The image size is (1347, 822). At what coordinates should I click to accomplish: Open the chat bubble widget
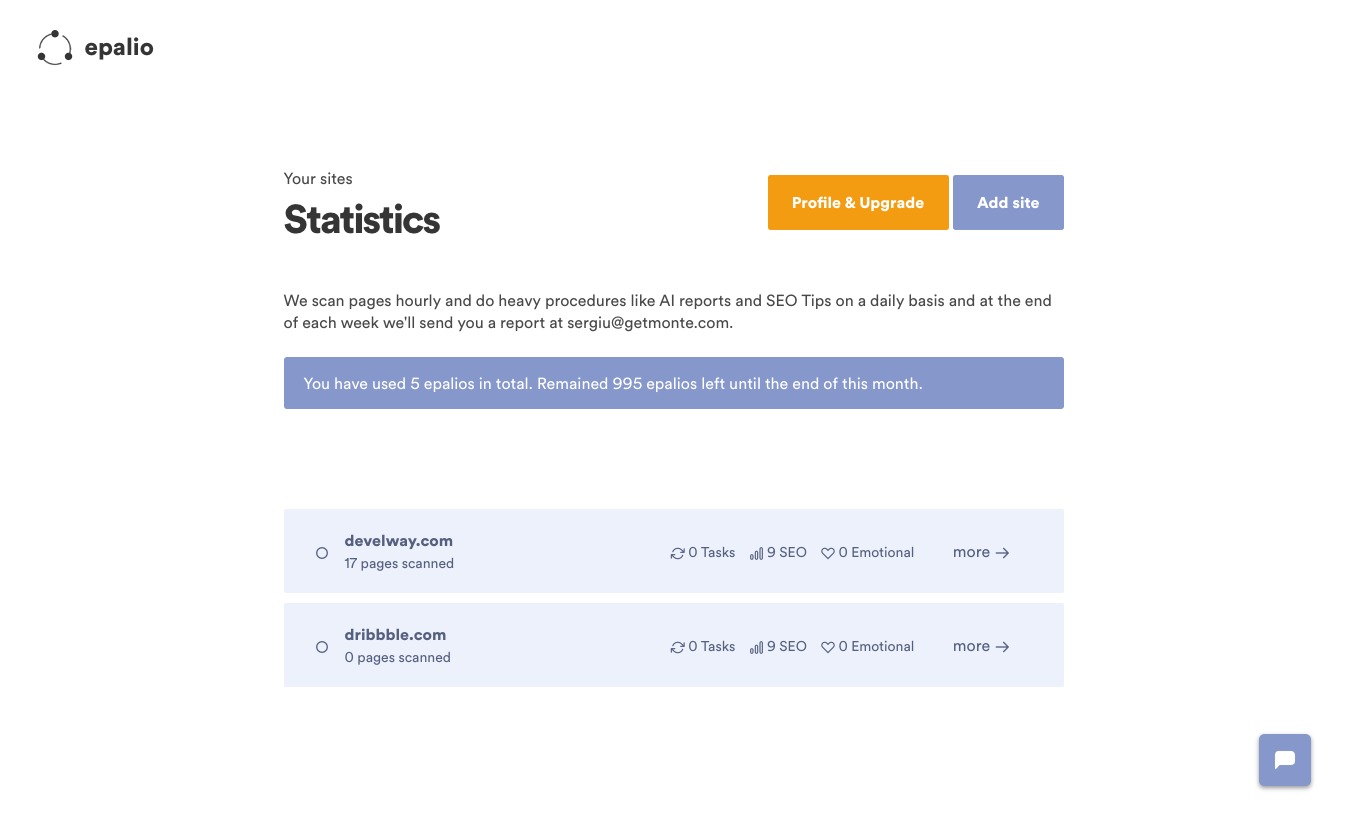[x=1284, y=760]
